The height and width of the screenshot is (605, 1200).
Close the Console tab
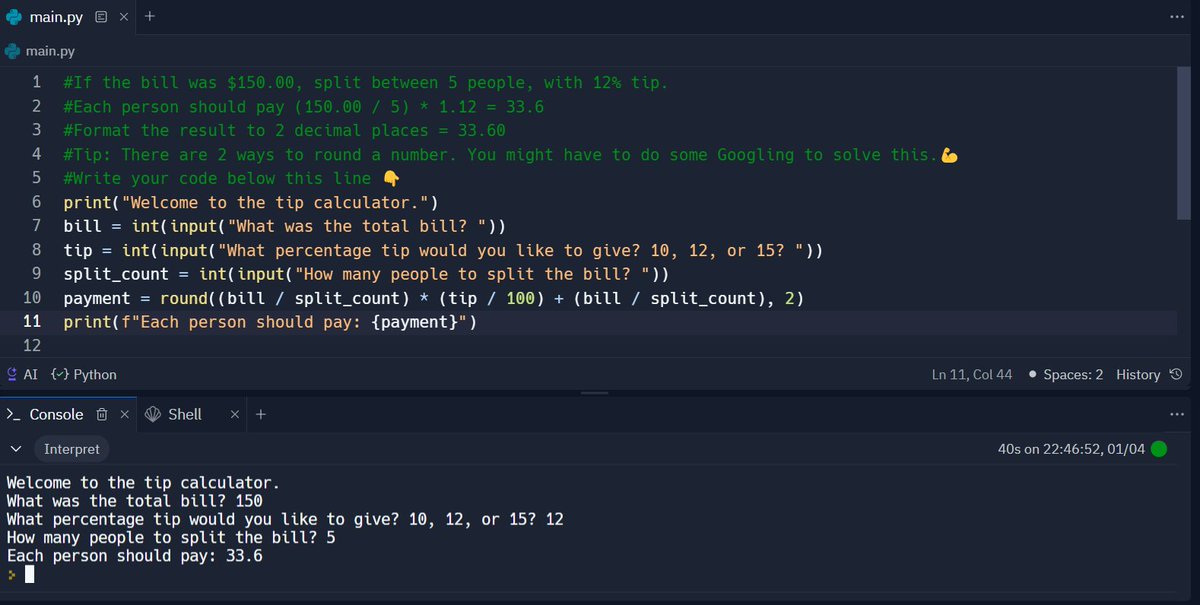124,414
